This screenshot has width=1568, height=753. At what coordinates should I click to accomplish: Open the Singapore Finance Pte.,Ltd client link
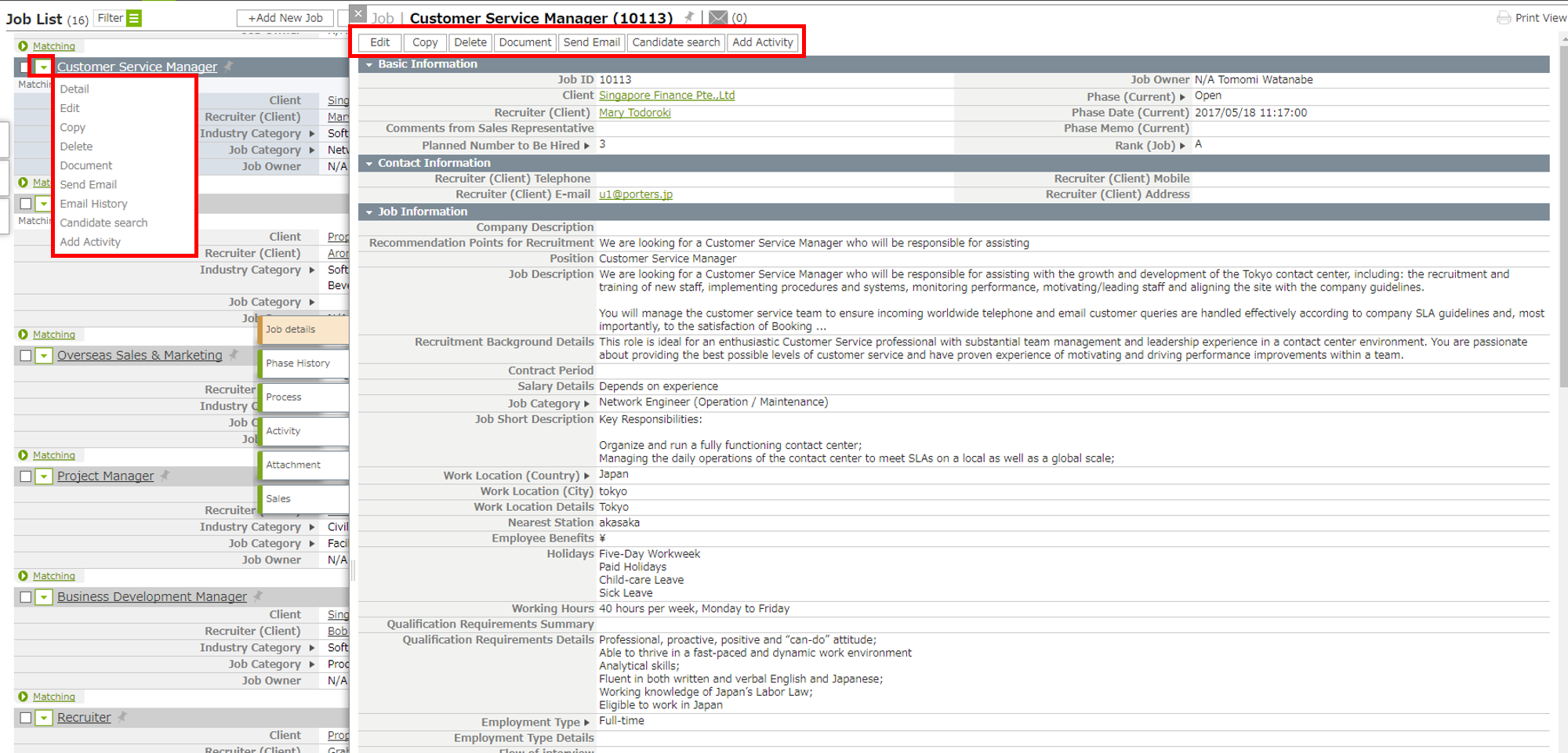(667, 95)
